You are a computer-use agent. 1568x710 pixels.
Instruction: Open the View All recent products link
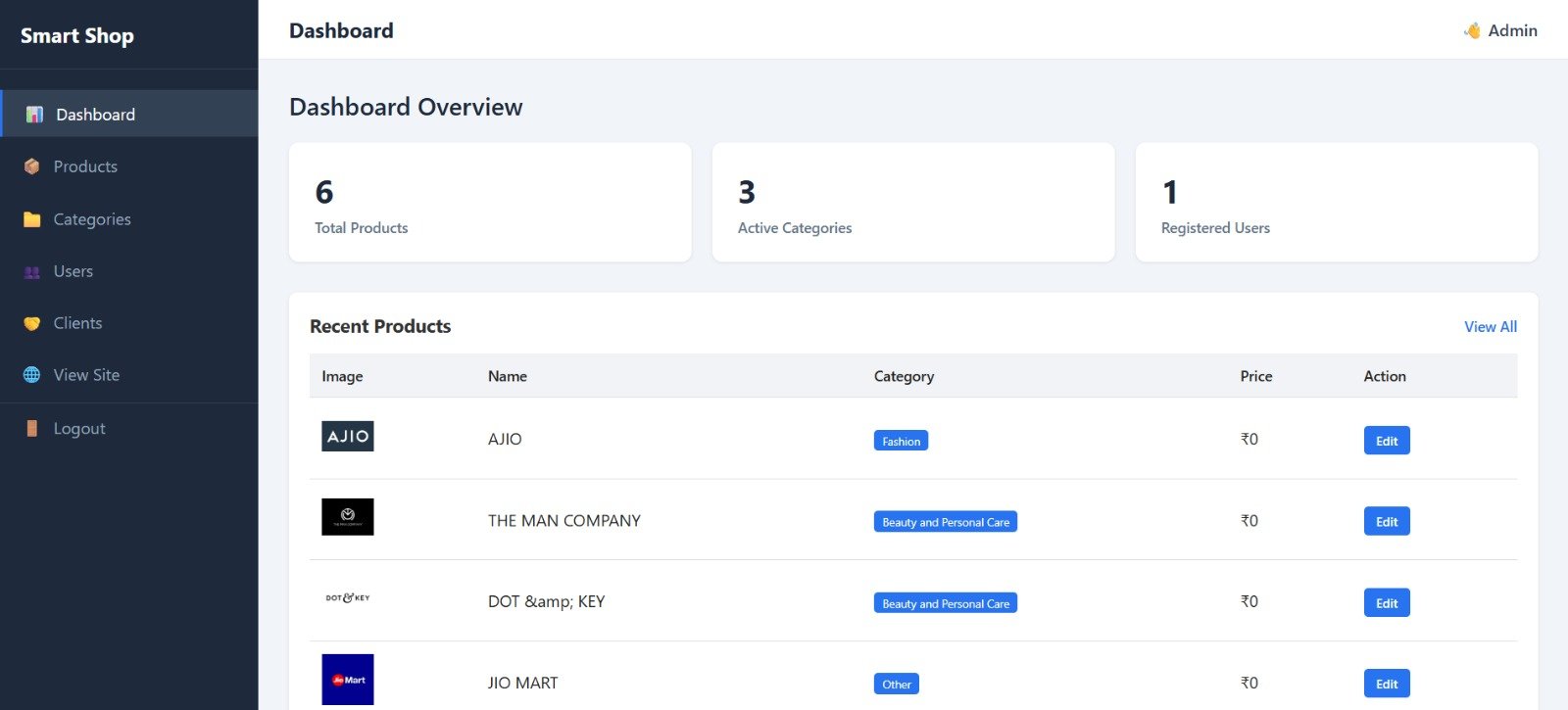click(x=1490, y=327)
